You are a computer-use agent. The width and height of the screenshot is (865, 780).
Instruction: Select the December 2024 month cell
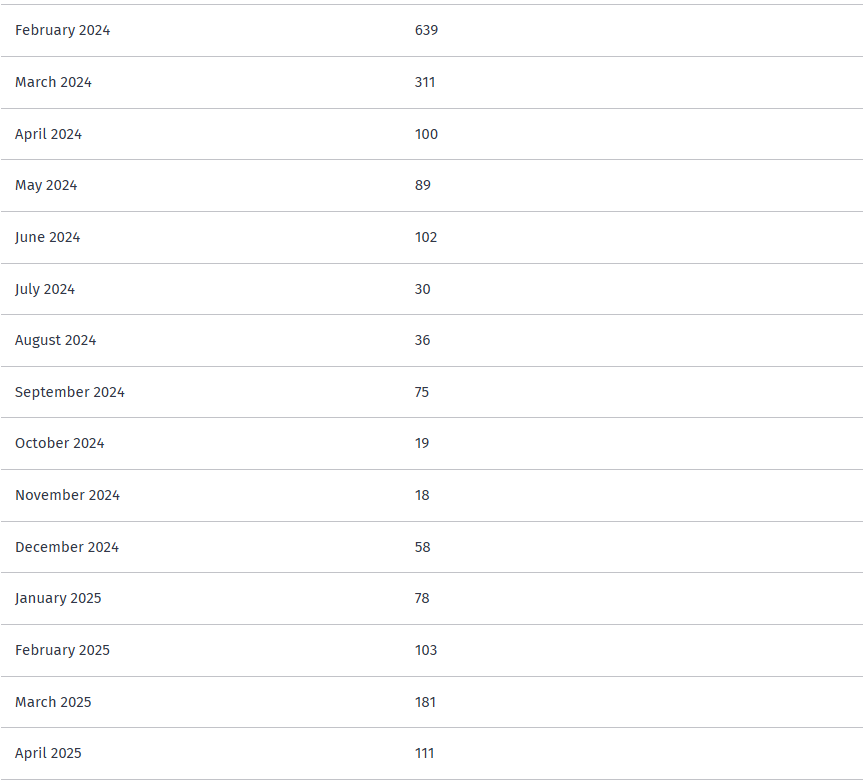67,547
